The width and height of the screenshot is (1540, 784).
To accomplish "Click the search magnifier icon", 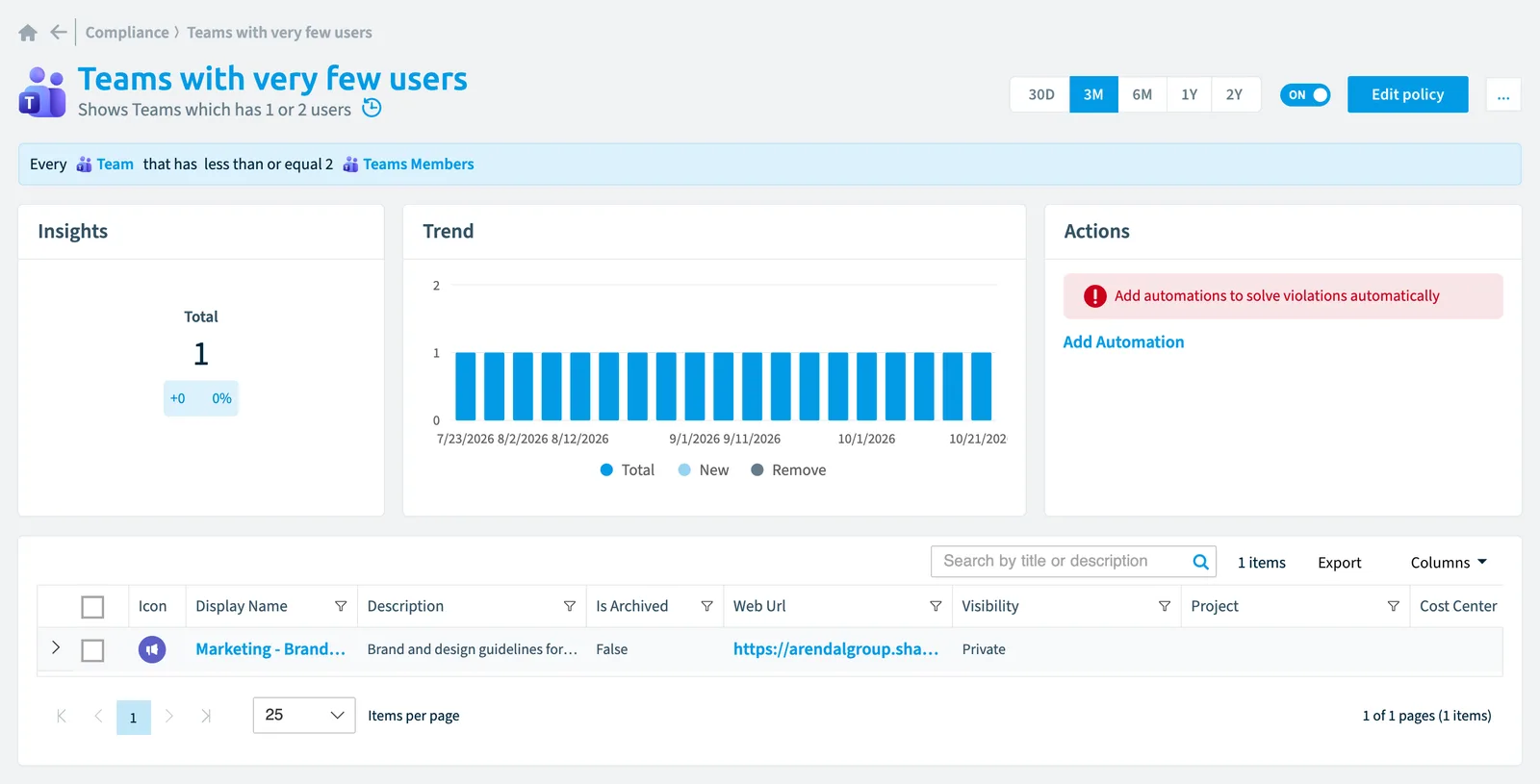I will [x=1200, y=562].
